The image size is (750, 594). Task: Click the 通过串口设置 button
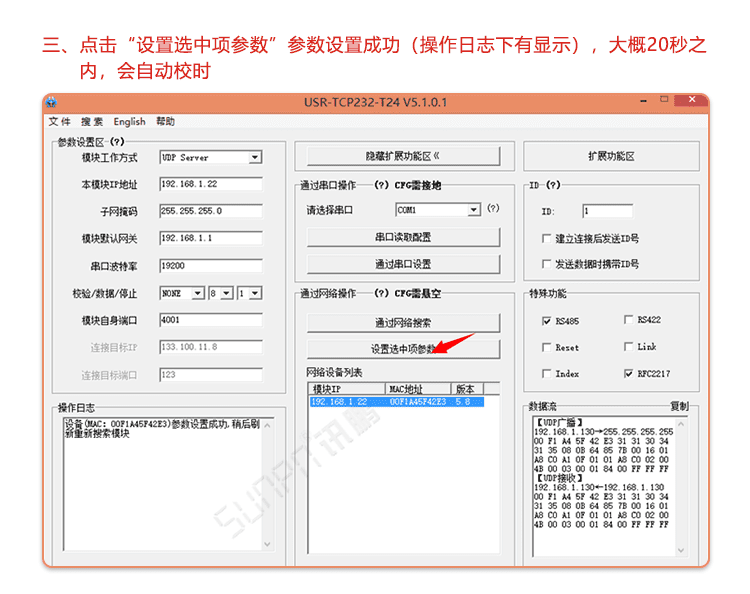click(403, 264)
